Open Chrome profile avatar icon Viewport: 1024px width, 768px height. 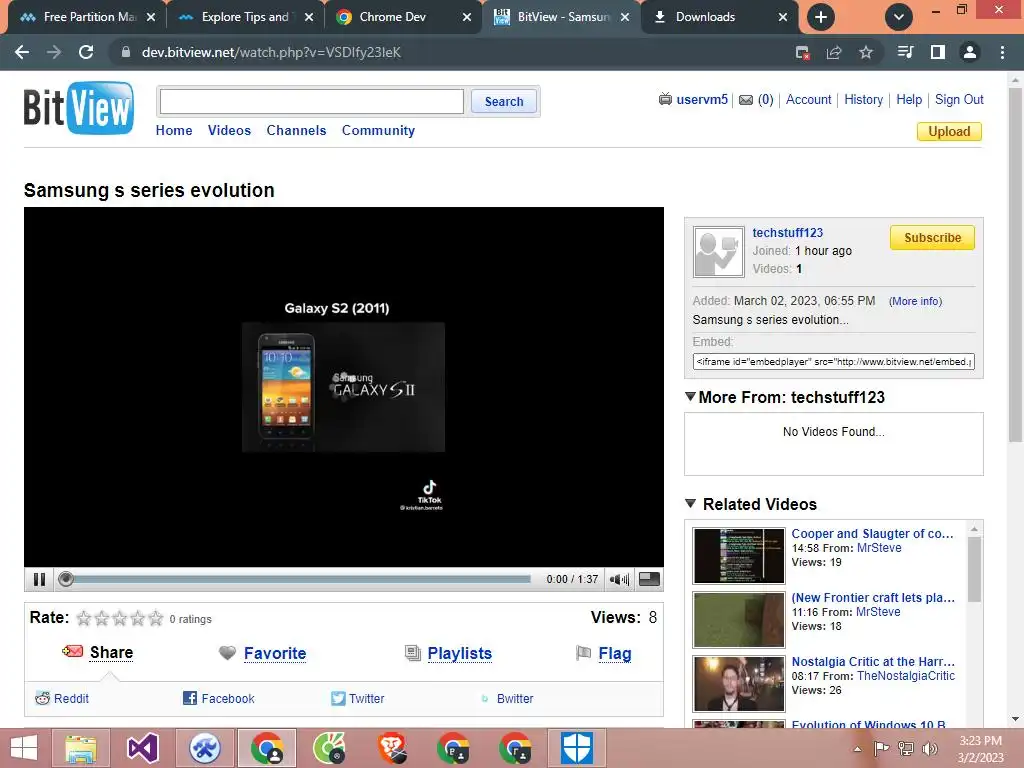[969, 52]
